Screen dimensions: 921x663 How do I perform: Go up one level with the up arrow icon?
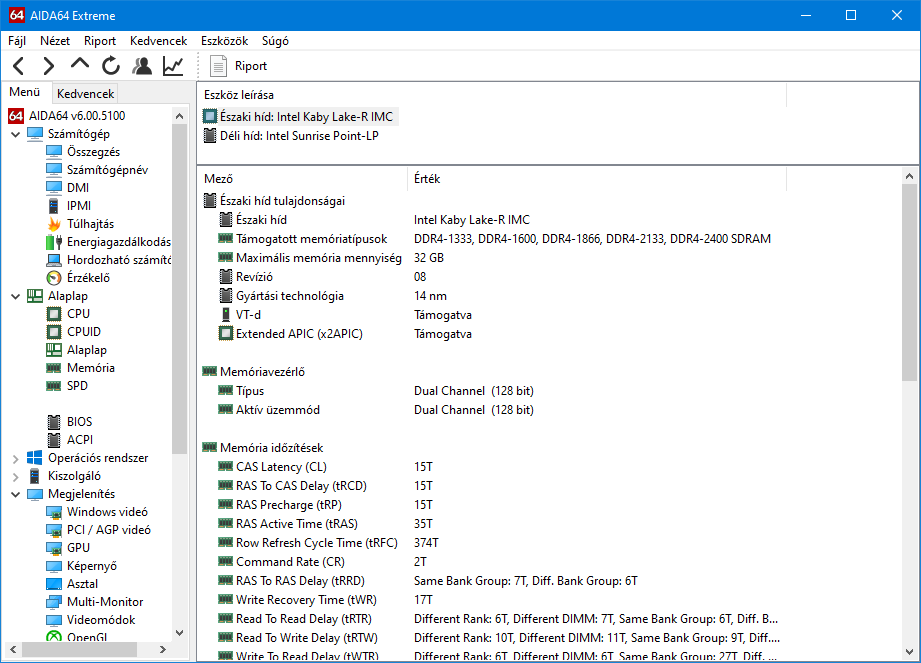pos(79,63)
